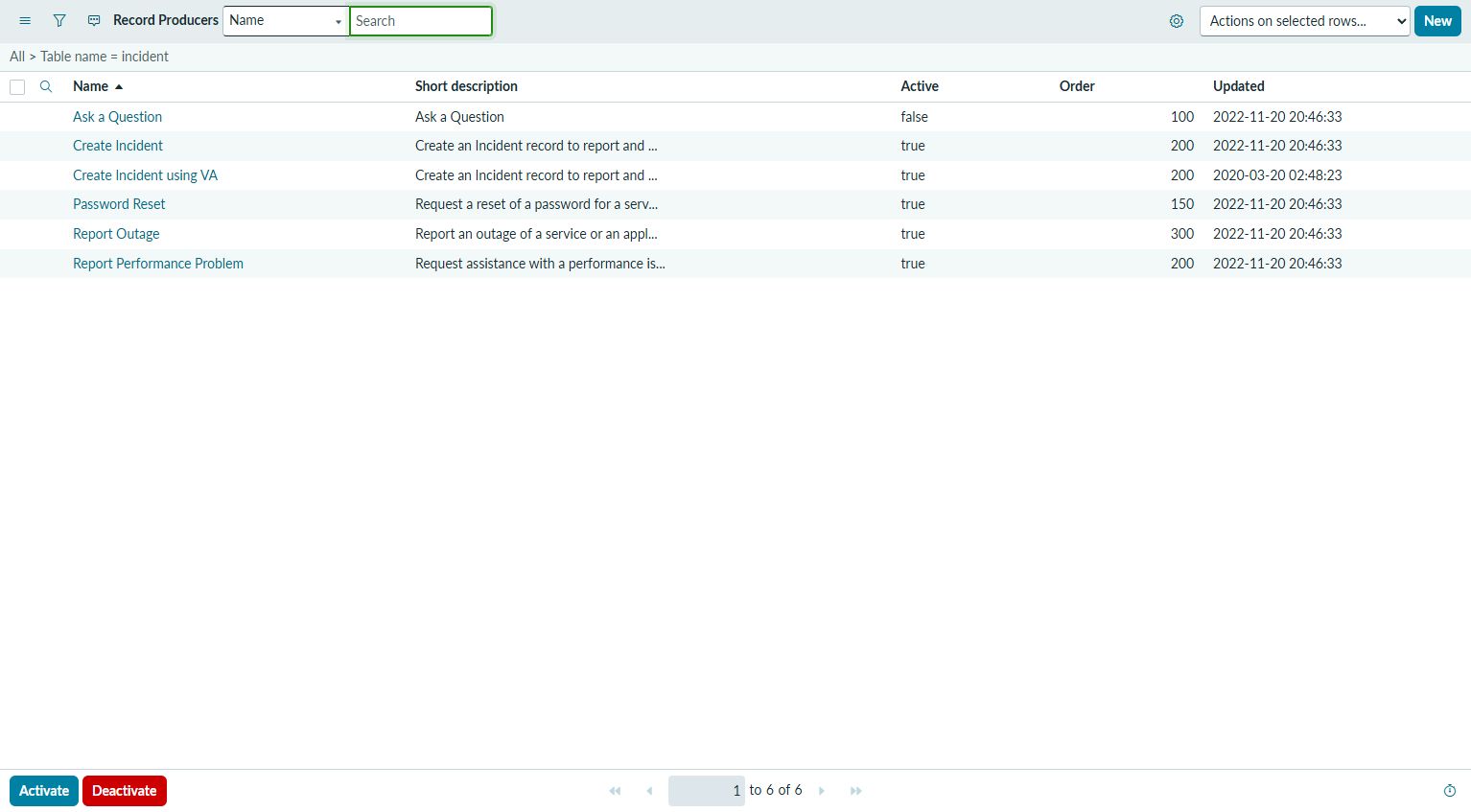
Task: Click the Request a reset of a password description
Action: tap(536, 204)
